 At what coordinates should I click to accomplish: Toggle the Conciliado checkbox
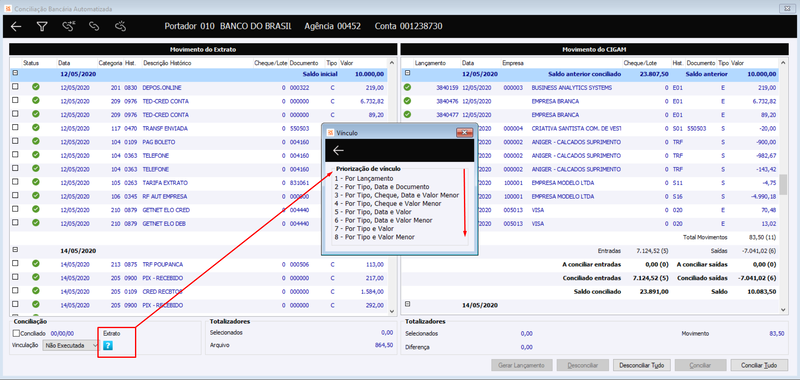[16, 333]
